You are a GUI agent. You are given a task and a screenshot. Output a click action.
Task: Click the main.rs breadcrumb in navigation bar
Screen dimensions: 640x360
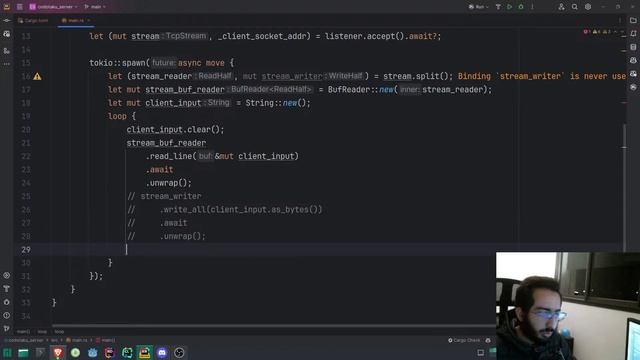[77, 340]
